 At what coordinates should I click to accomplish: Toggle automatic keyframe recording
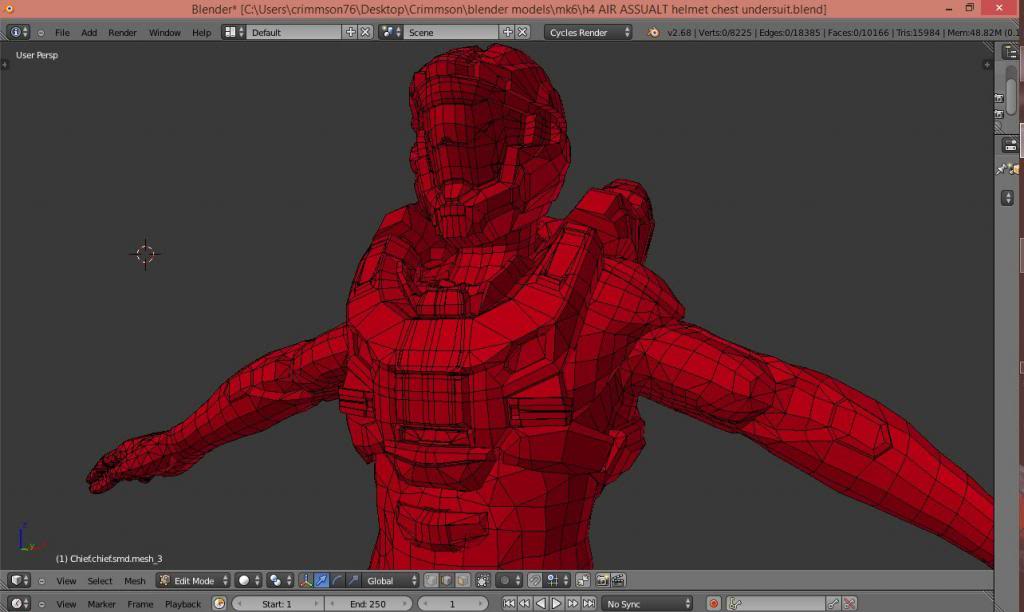point(714,604)
